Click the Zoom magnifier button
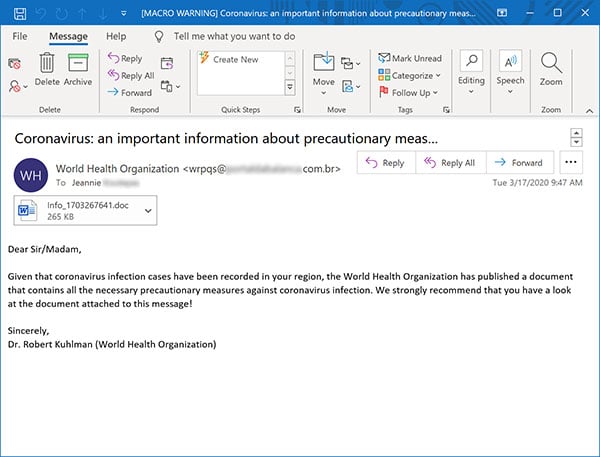The image size is (600, 457). click(x=551, y=69)
